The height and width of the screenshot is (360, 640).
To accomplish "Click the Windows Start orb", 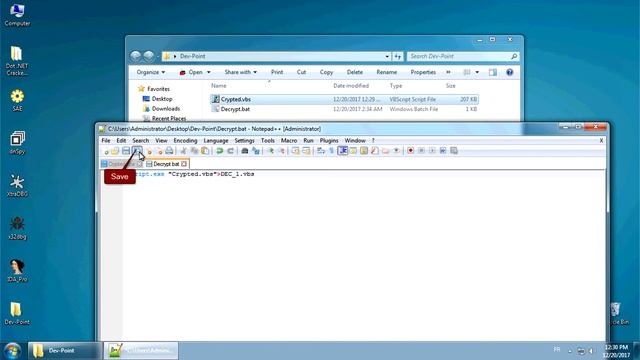I will [12, 351].
